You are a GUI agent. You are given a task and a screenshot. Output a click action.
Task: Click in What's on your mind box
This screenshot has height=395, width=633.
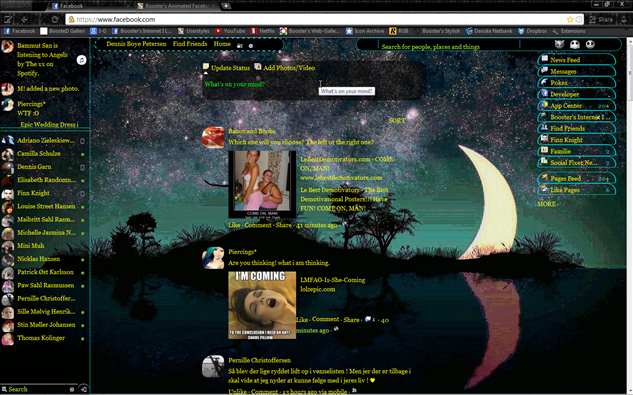point(313,85)
